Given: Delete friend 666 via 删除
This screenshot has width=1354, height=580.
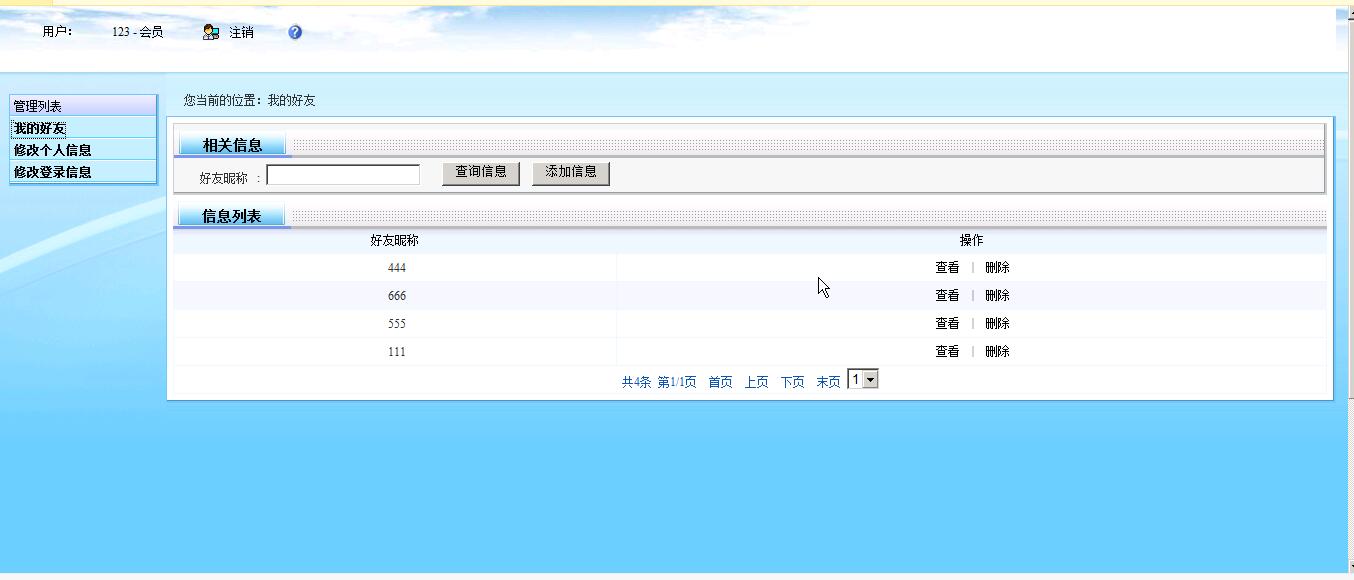Looking at the screenshot, I should [x=997, y=296].
